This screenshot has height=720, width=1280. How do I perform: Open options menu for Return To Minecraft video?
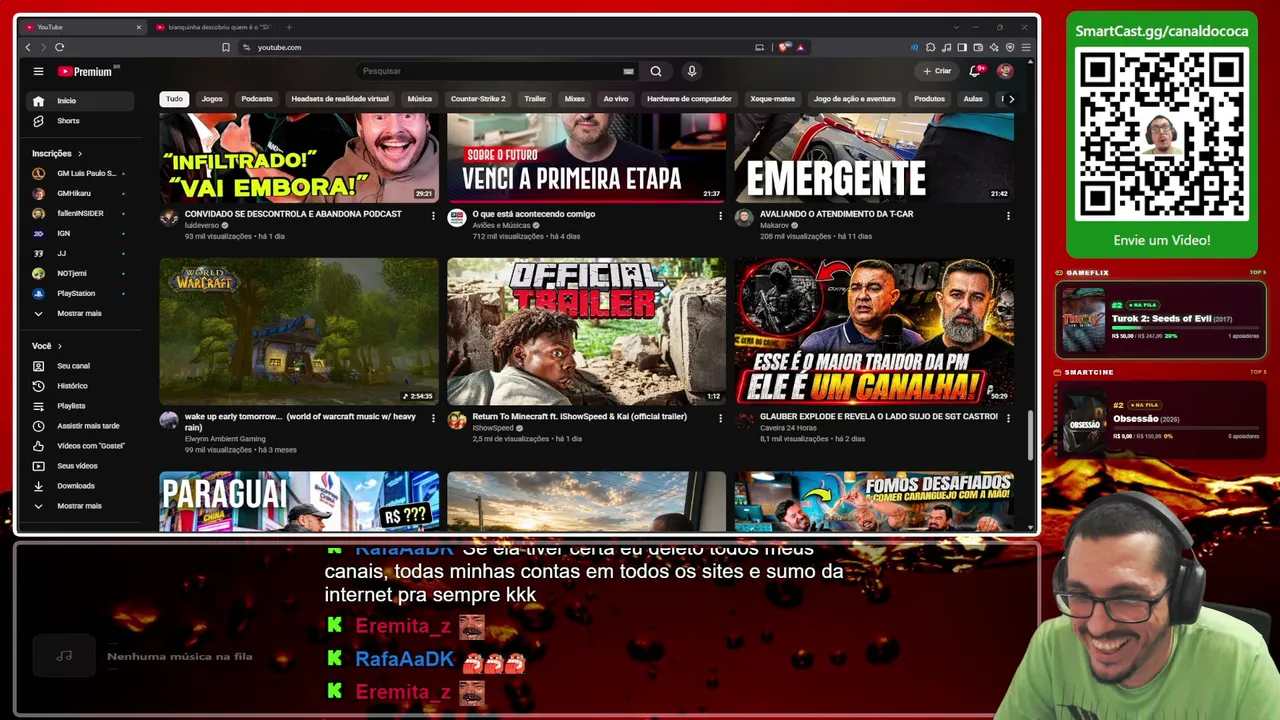pyautogui.click(x=720, y=418)
